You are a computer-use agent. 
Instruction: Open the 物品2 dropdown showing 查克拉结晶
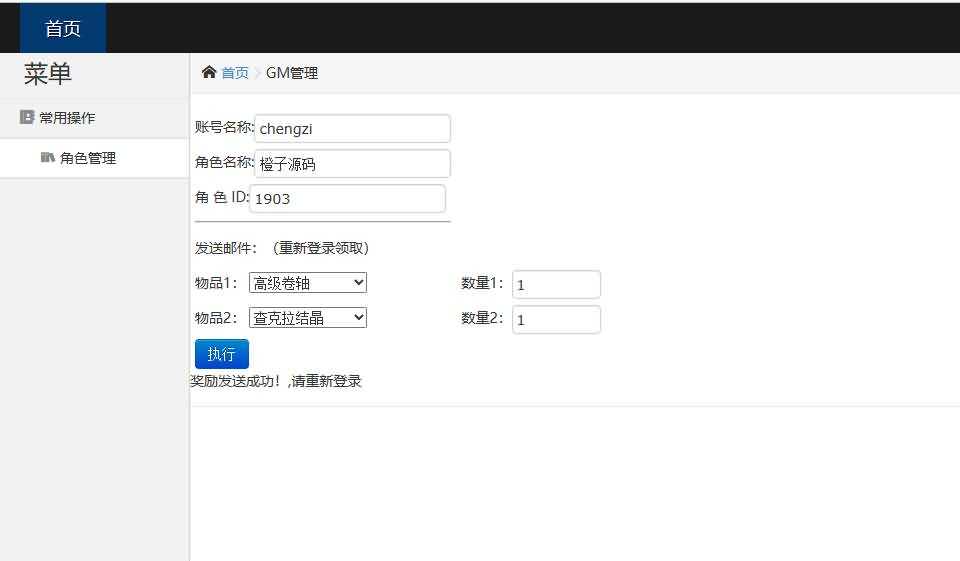pos(308,318)
